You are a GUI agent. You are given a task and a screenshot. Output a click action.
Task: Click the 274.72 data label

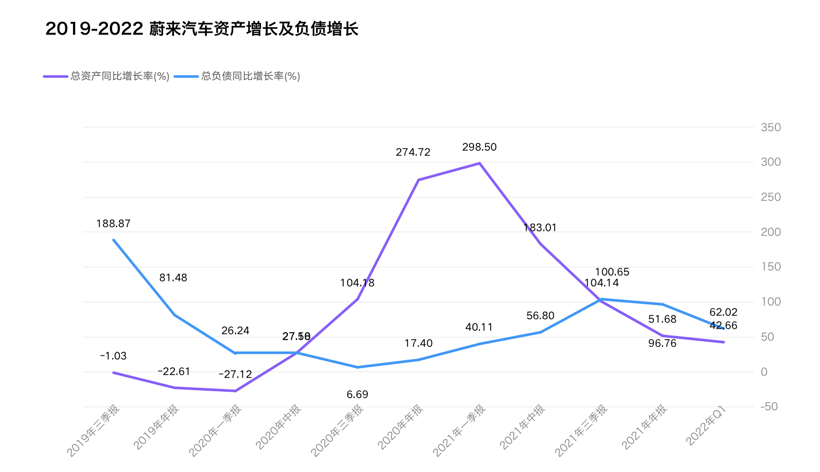coord(413,152)
